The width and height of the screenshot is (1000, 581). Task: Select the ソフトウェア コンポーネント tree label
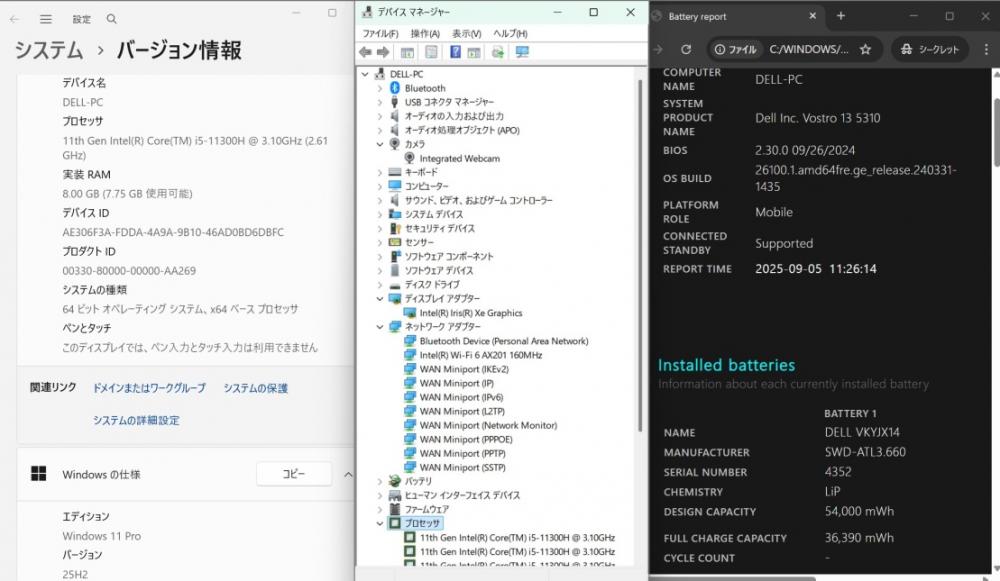tap(449, 256)
